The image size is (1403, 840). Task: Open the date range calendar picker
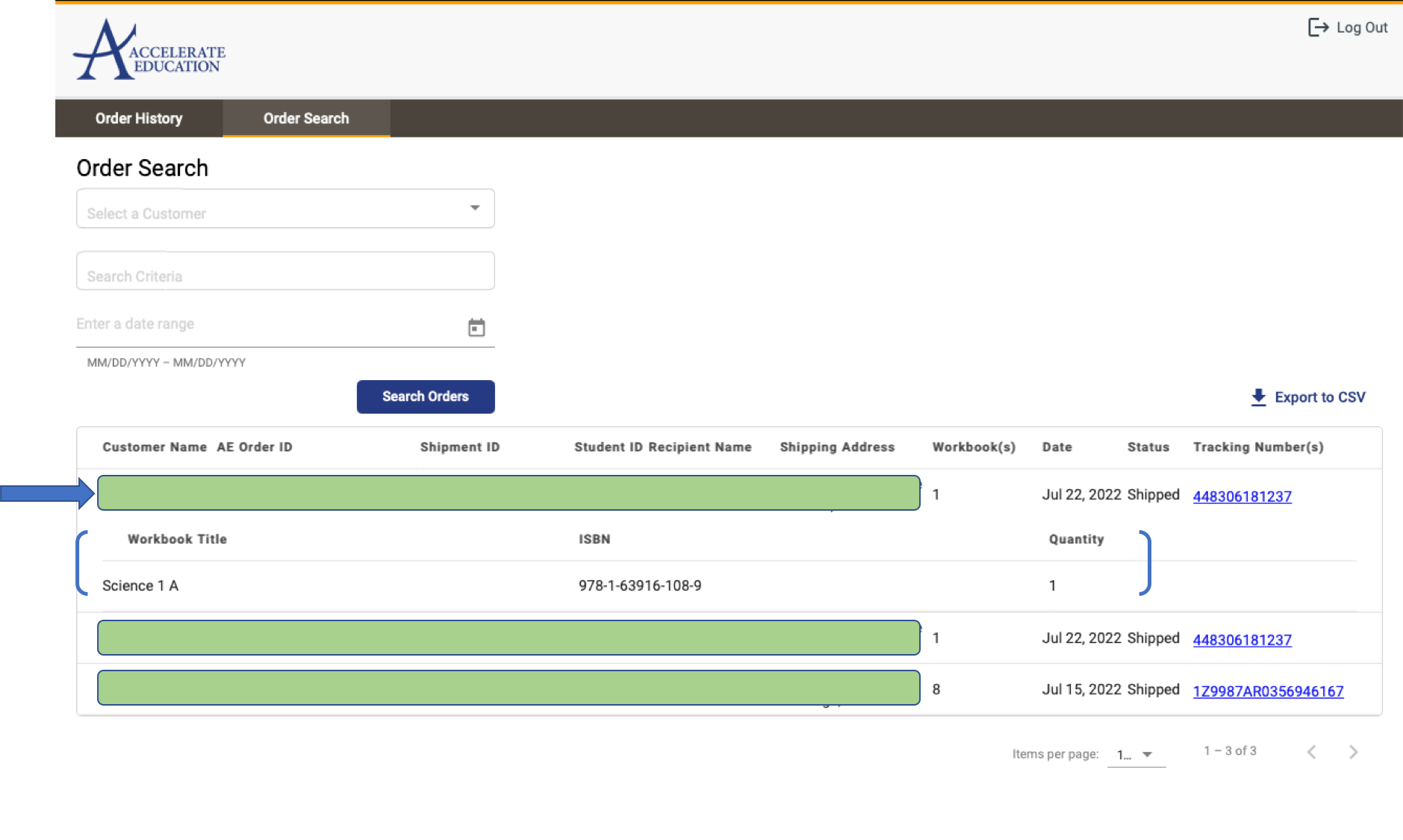tap(476, 327)
